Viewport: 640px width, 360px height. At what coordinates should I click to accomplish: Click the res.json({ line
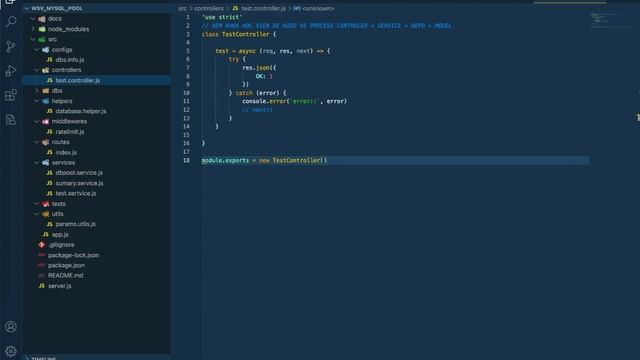[259, 68]
